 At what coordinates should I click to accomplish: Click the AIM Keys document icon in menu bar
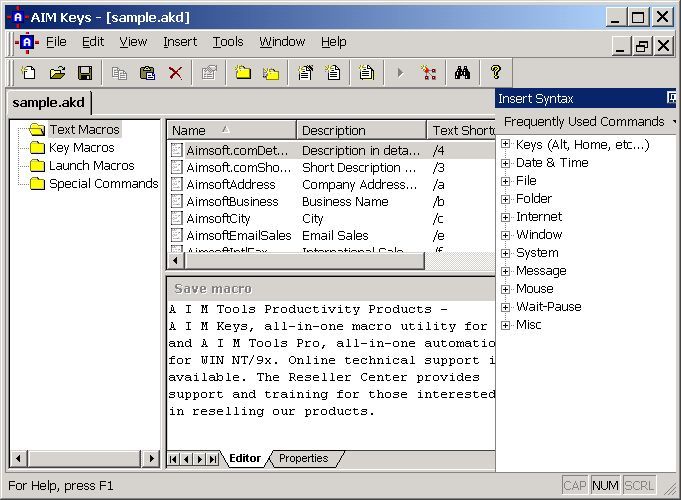[27, 43]
